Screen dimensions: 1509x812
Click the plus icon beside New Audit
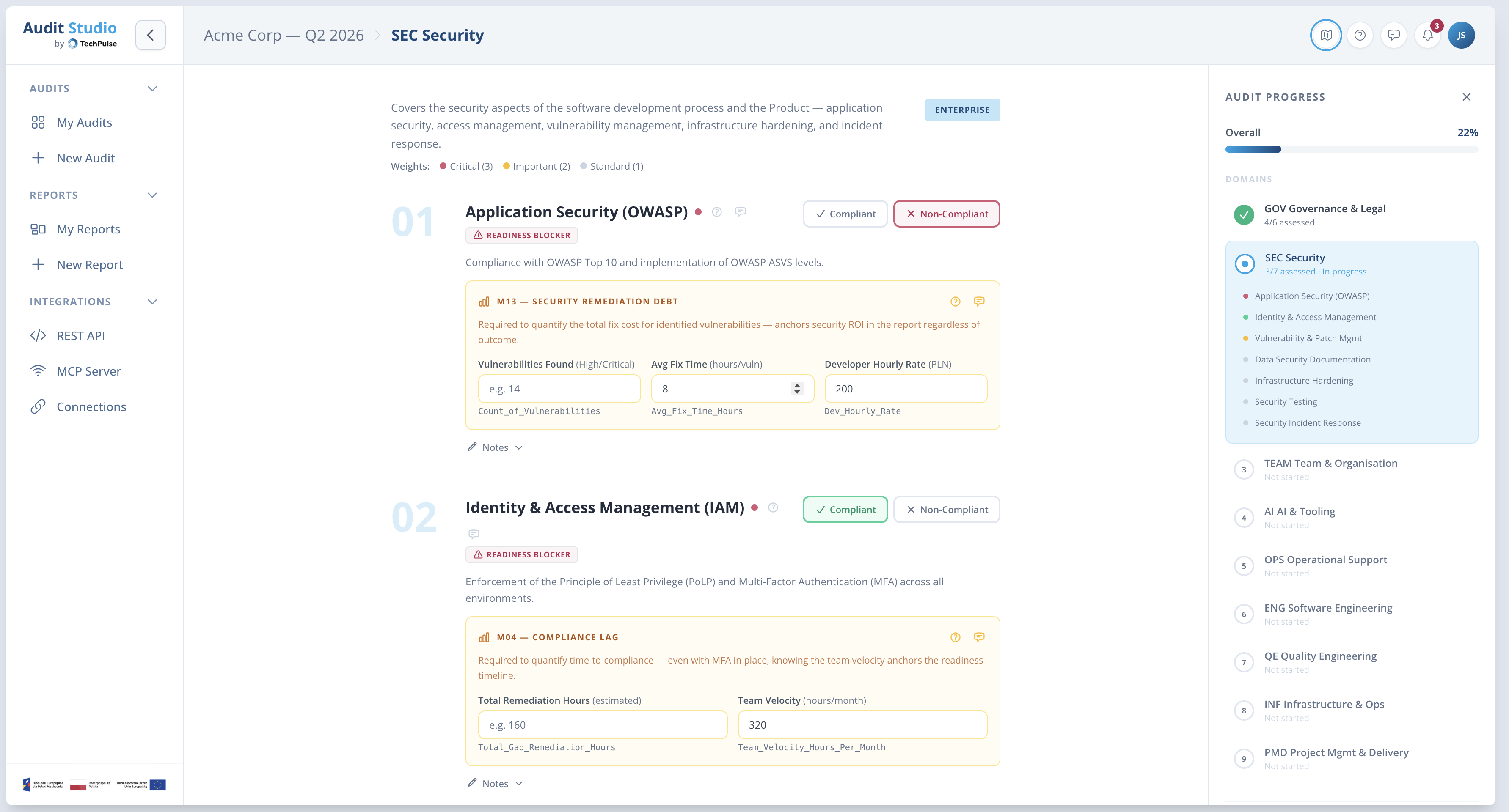pyautogui.click(x=38, y=158)
